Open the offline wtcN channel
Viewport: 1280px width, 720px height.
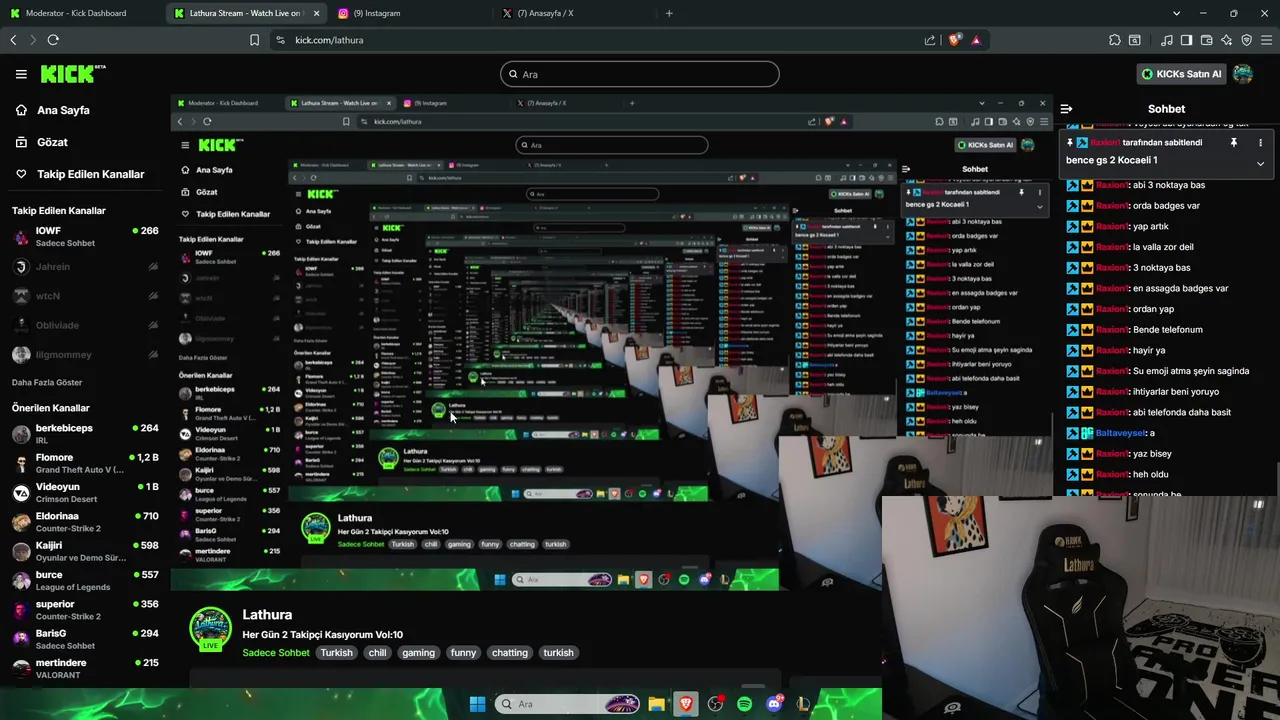tap(85, 296)
